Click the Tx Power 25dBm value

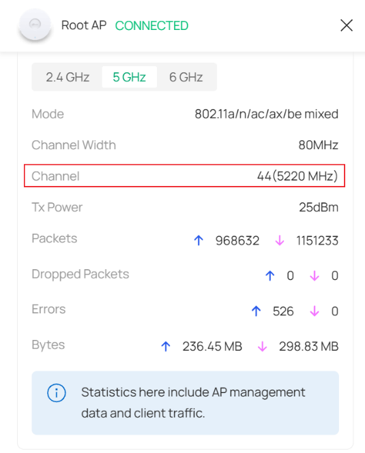point(318,207)
